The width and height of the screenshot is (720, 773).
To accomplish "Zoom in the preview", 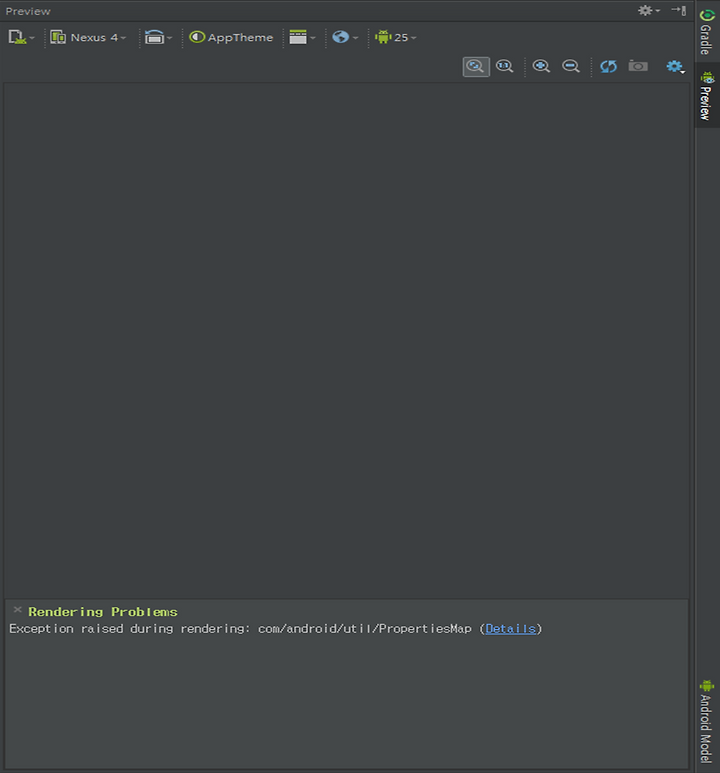I will 541,66.
